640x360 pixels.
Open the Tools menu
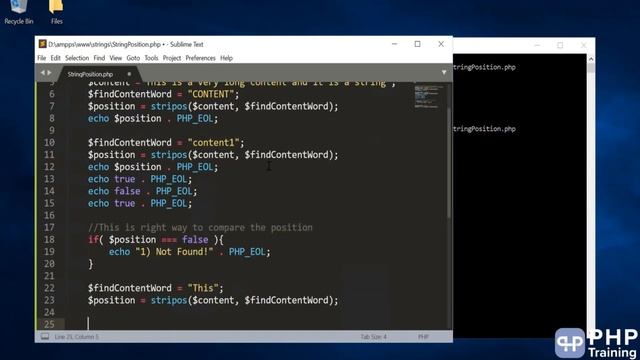(x=151, y=58)
